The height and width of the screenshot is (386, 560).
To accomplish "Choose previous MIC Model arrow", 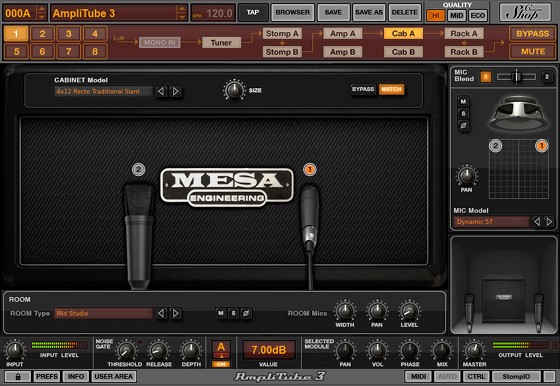I will click(x=537, y=222).
